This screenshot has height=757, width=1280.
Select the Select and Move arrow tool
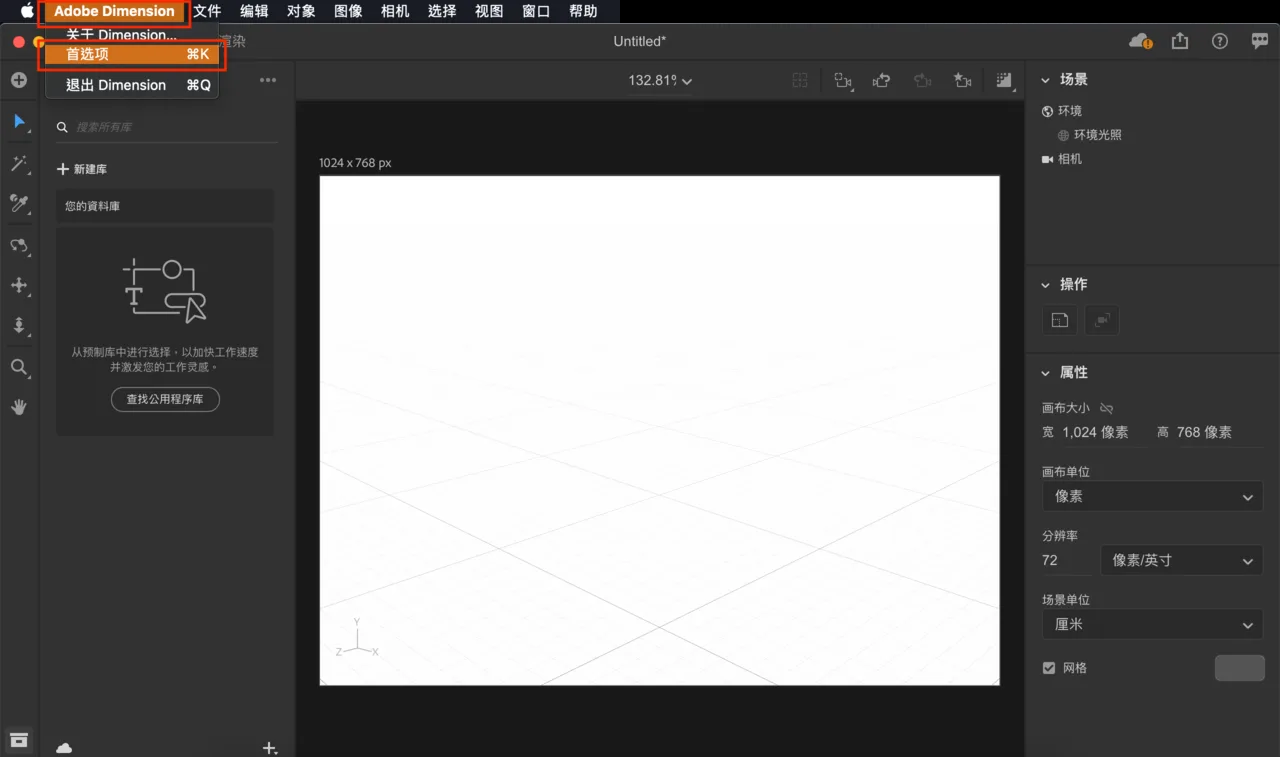[19, 122]
